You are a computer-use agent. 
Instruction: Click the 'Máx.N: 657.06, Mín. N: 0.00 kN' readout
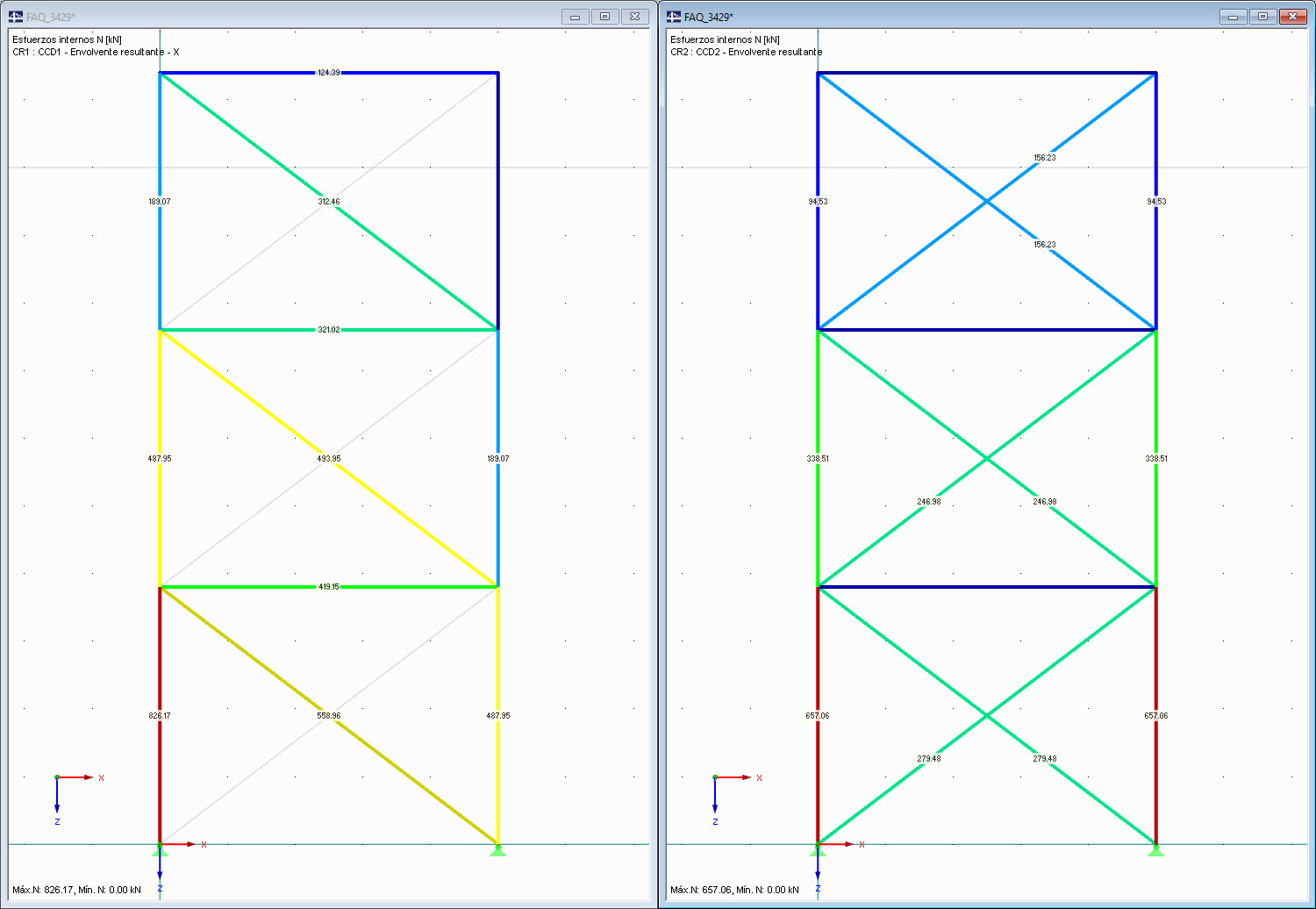[734, 890]
